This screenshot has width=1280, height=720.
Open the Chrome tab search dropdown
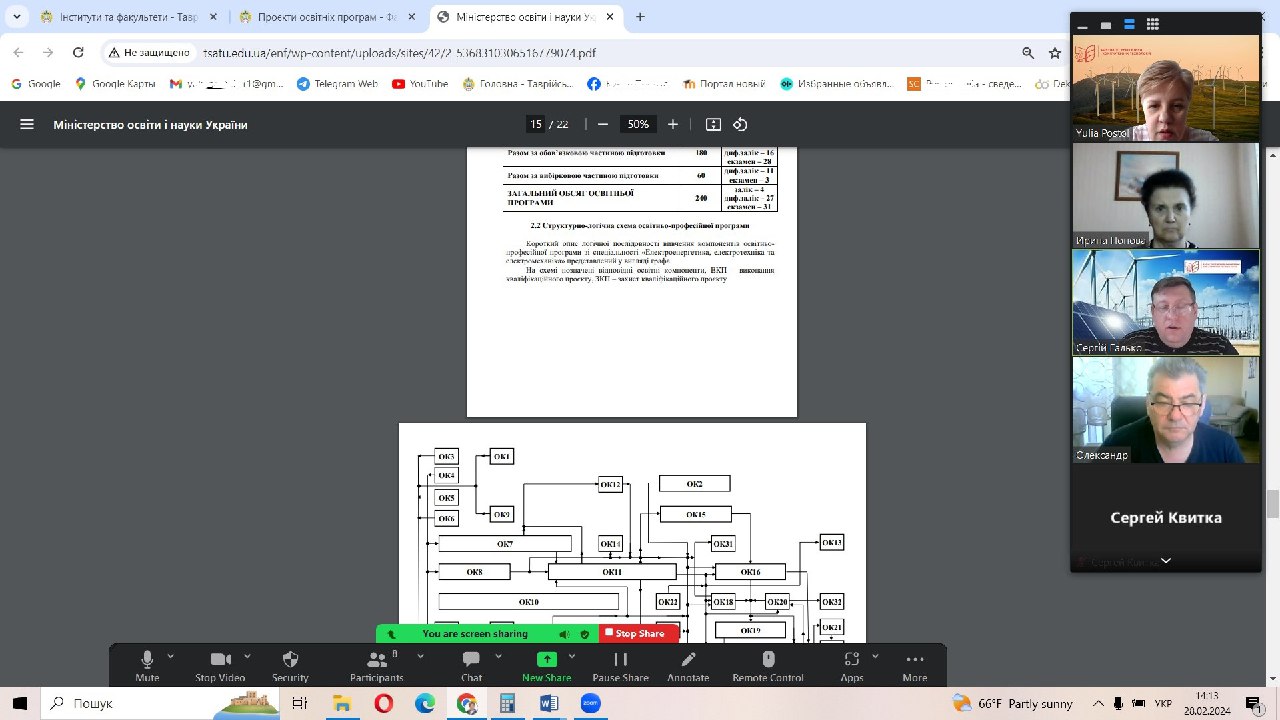(x=17, y=17)
